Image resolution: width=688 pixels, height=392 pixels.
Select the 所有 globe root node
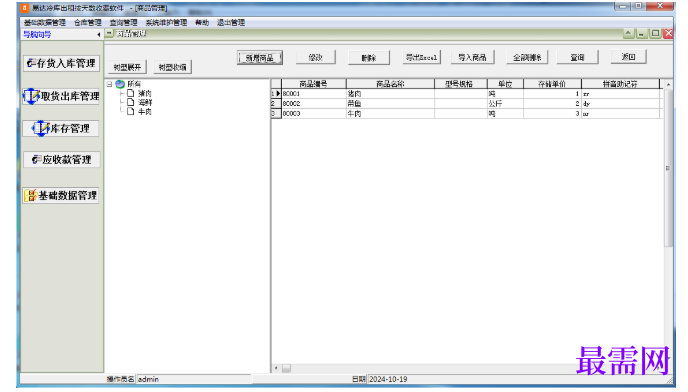click(x=120, y=84)
